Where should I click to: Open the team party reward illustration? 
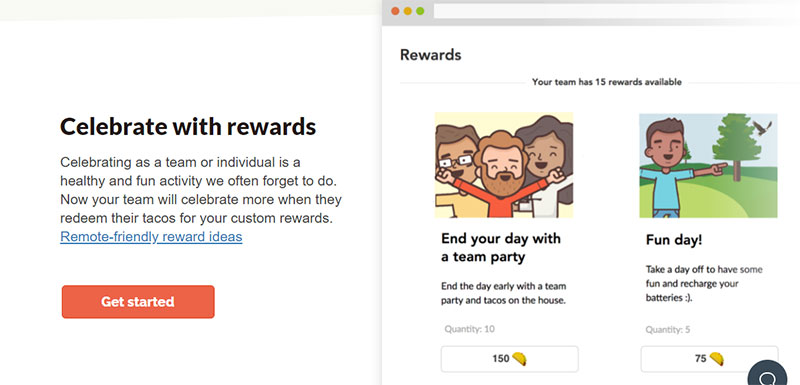(x=504, y=165)
